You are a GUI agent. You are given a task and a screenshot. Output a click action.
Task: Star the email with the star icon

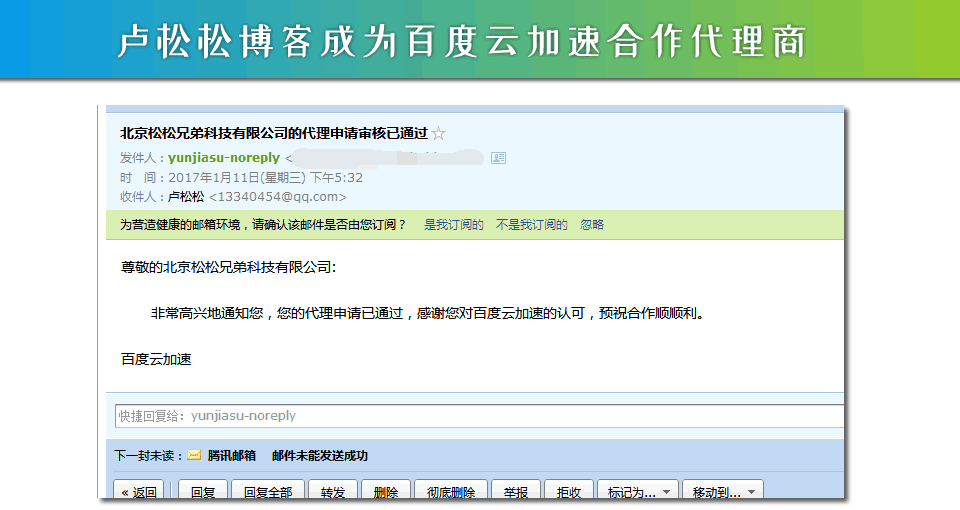pos(438,133)
